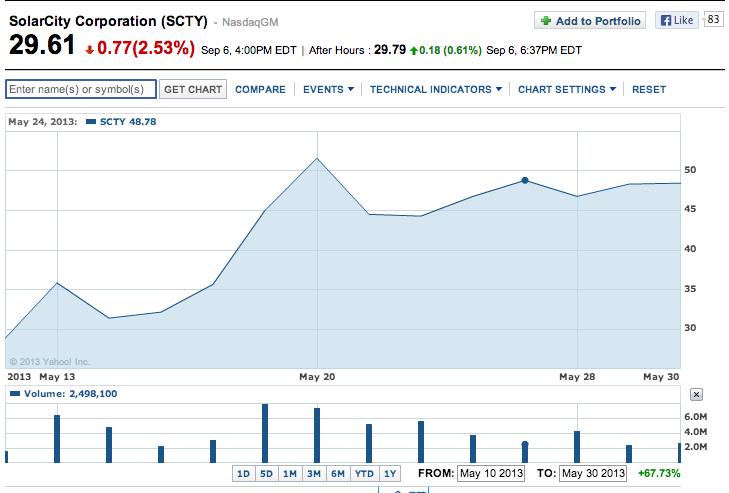The height and width of the screenshot is (493, 729).
Task: Click the May 30 axis label
Action: pyautogui.click(x=661, y=377)
